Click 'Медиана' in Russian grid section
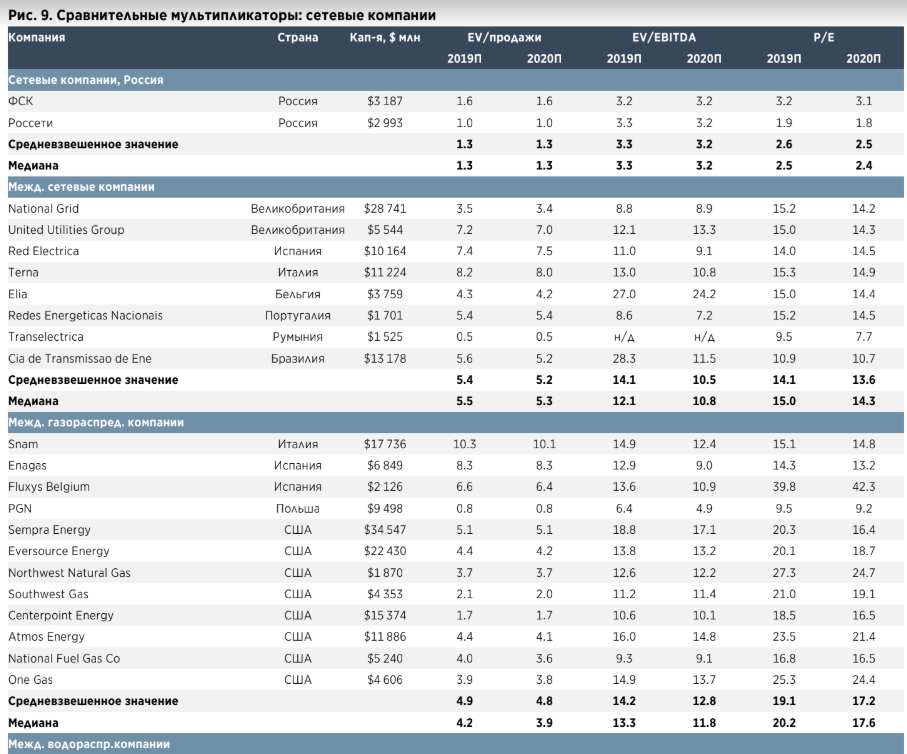This screenshot has height=754, width=907. [x=33, y=165]
